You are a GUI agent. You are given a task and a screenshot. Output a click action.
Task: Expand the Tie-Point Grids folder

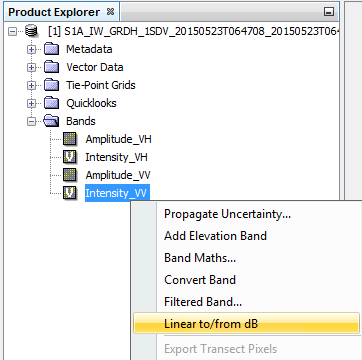tap(31, 86)
